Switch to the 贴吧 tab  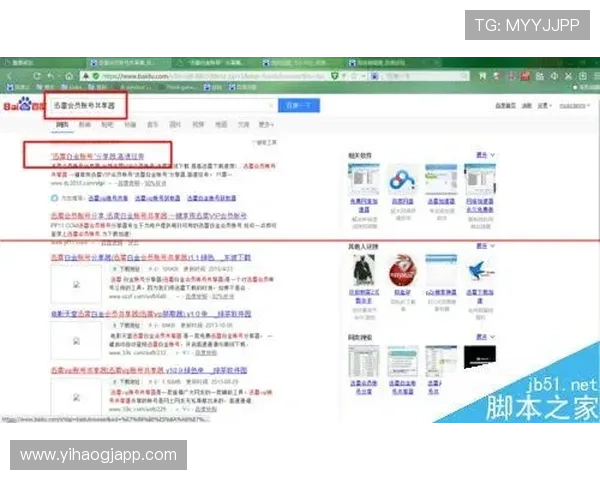coord(108,124)
